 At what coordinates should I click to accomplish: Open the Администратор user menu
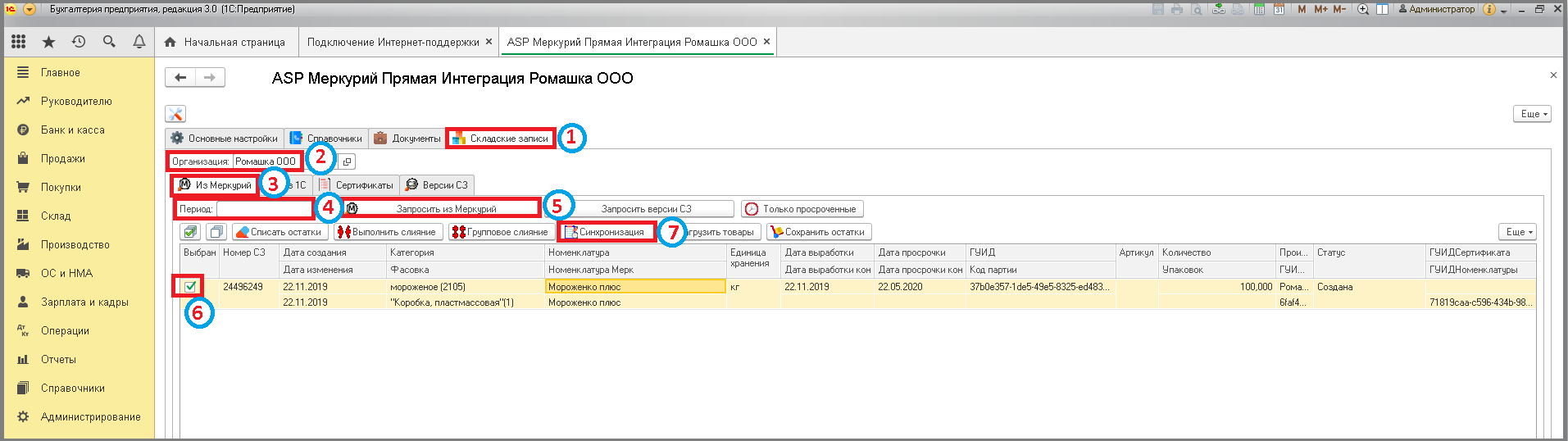(x=1435, y=9)
